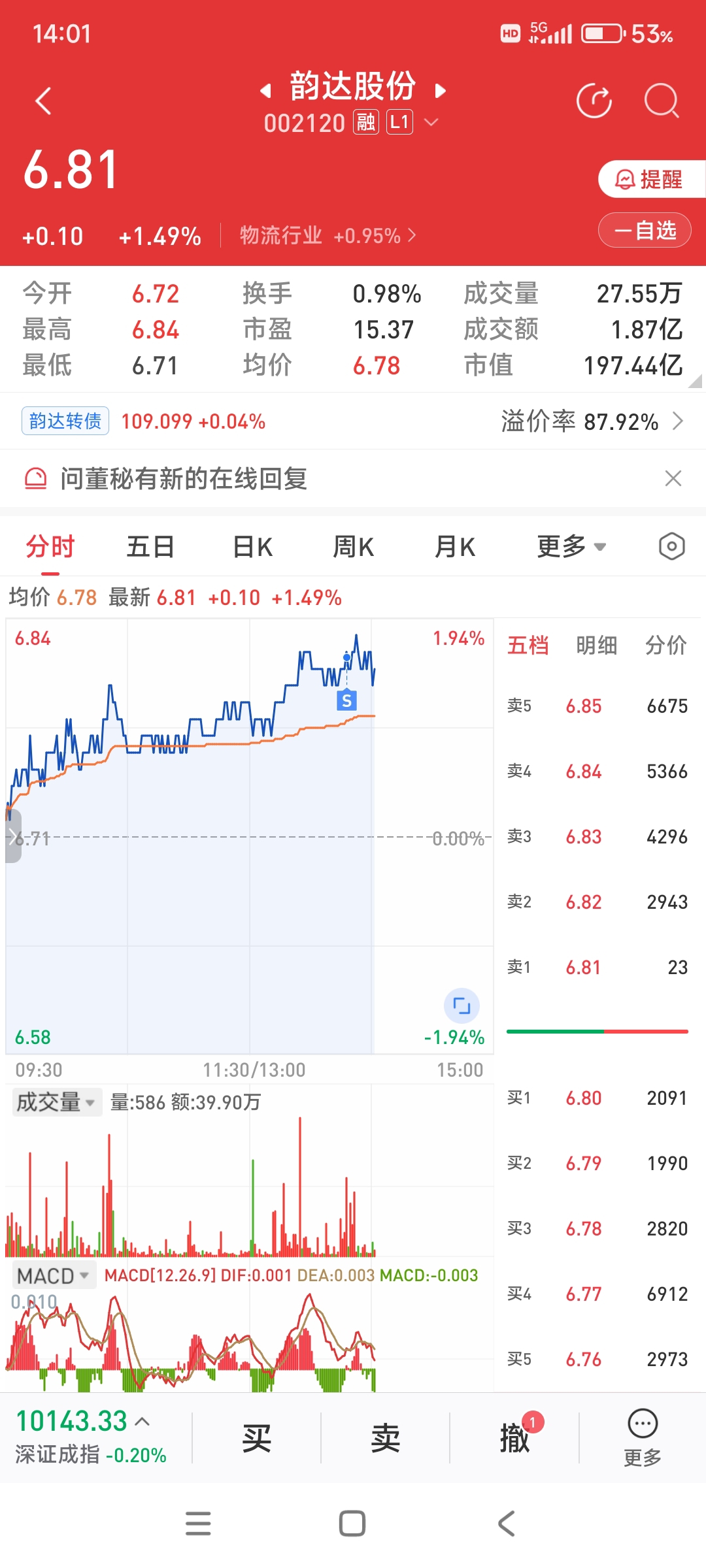Open bottom 更多 options icon

[x=643, y=1438]
